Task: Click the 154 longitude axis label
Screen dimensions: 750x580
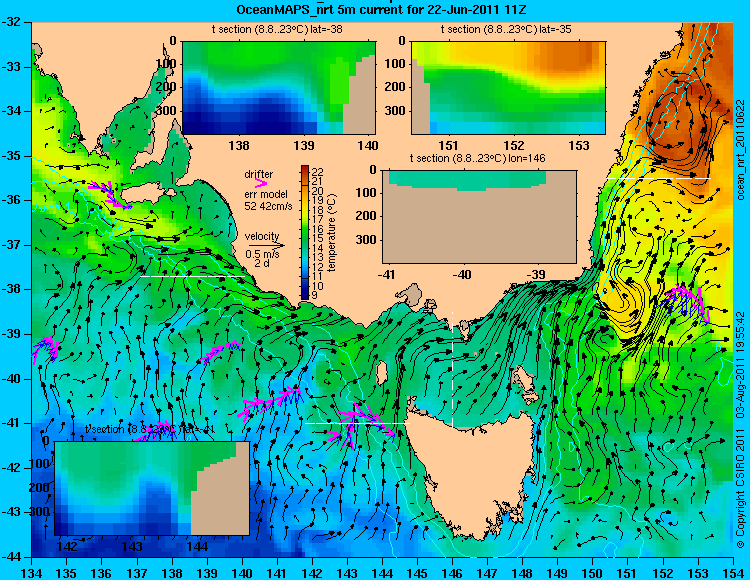Action: pos(733,573)
